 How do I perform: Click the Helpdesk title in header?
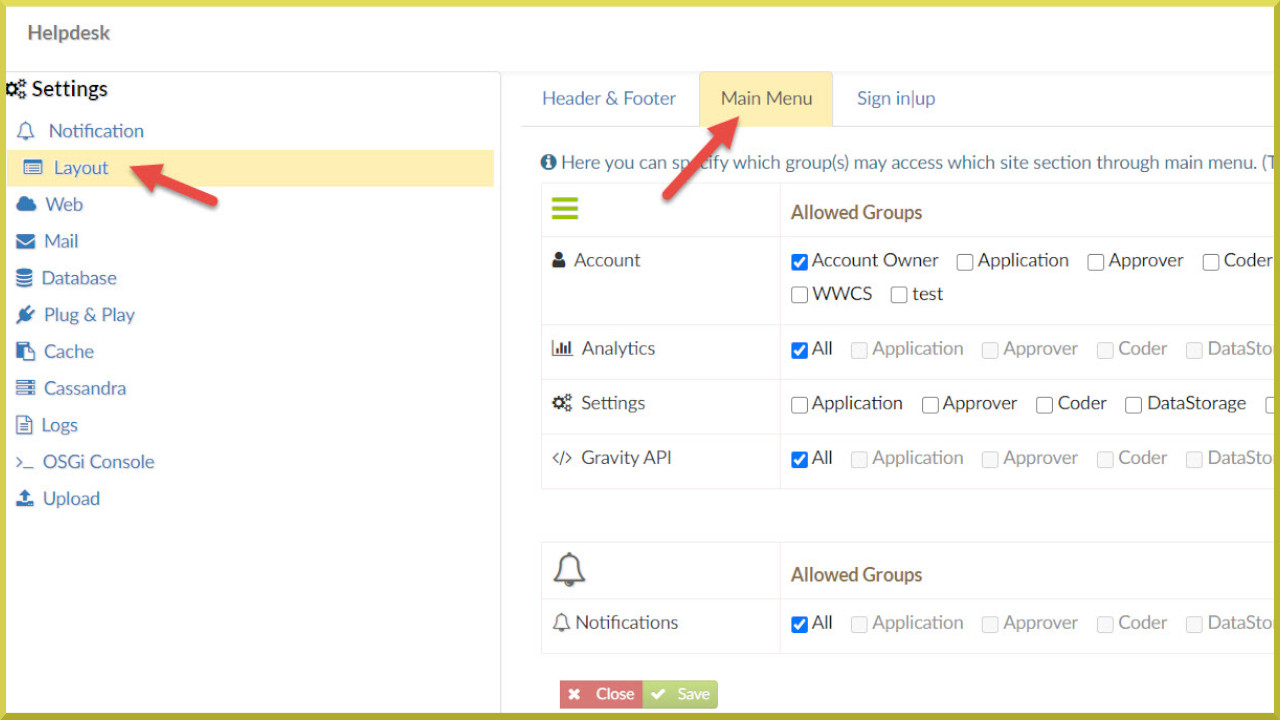tap(68, 33)
